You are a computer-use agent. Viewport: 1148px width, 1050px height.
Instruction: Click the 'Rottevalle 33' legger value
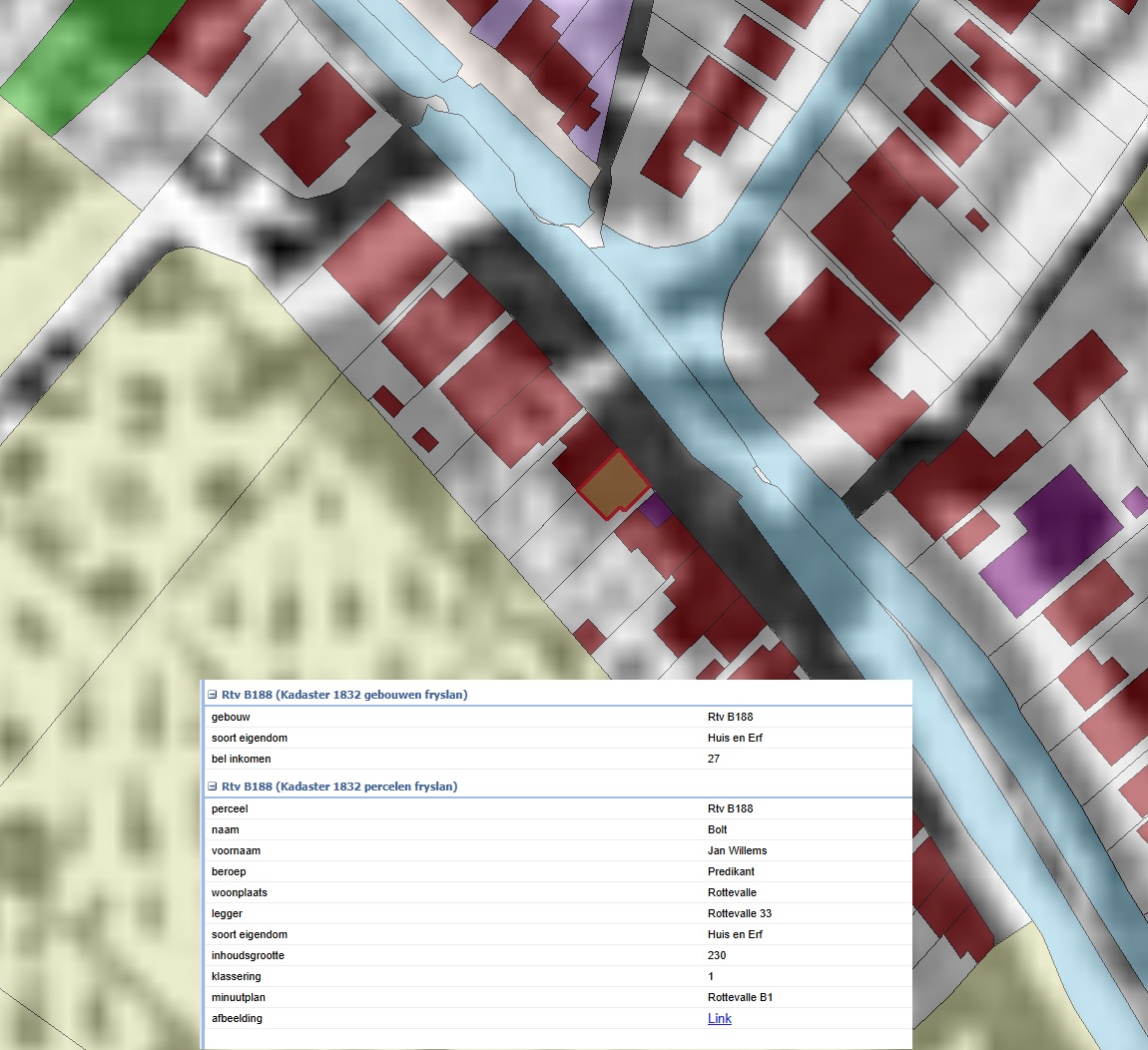click(739, 913)
